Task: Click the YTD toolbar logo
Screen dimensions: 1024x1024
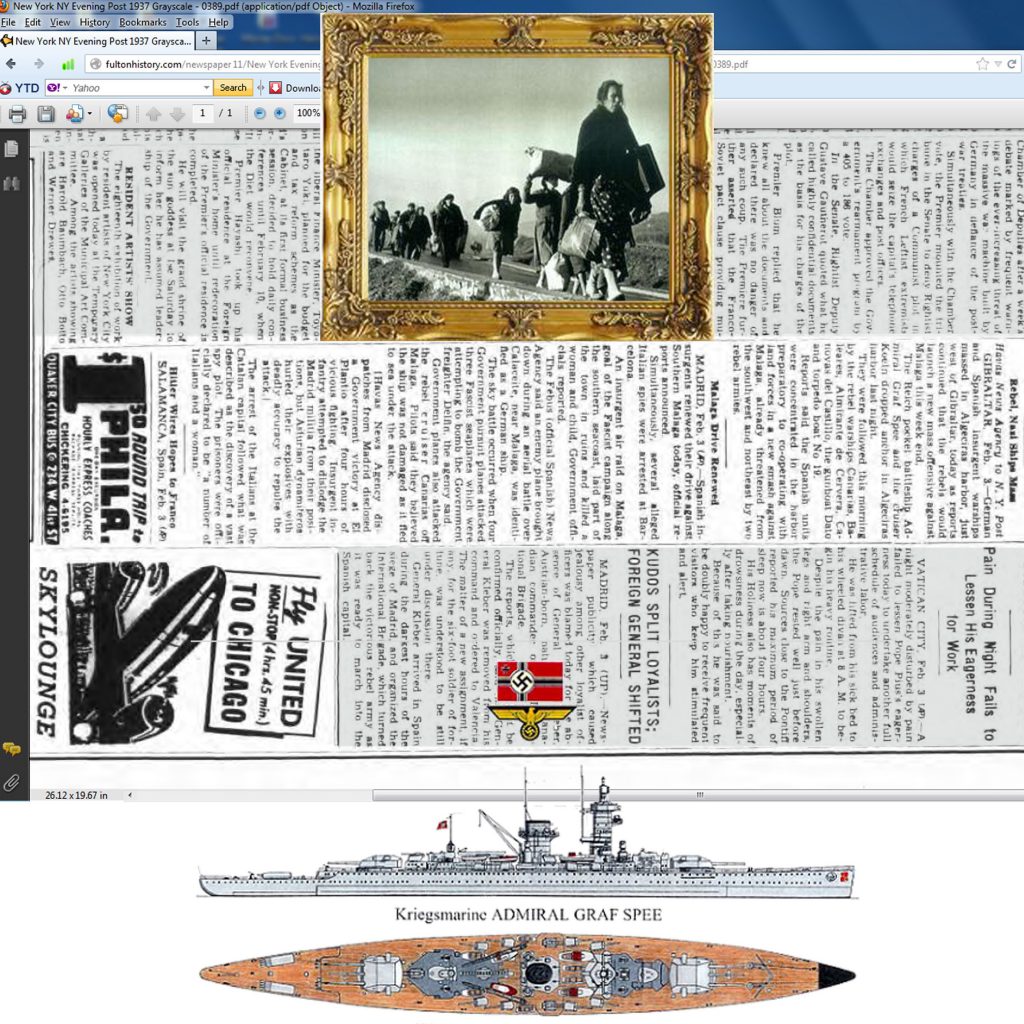Action: click(x=20, y=88)
